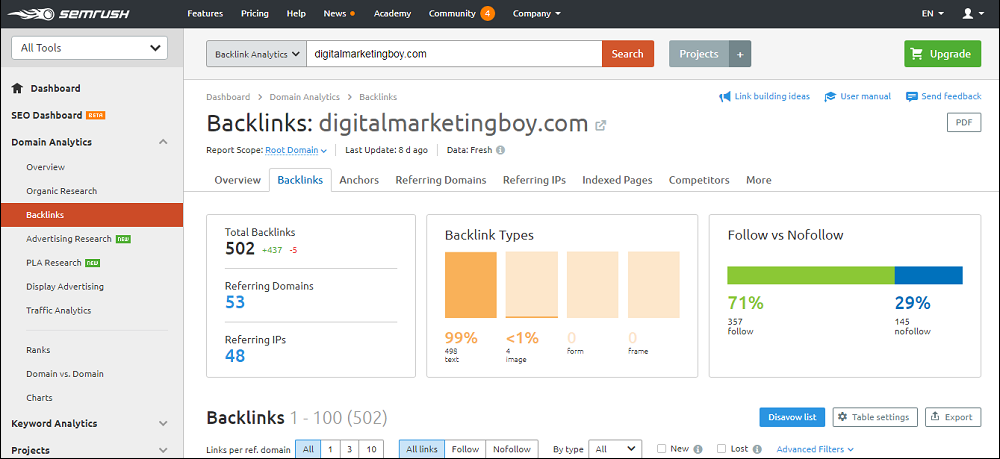
Task: Click the PDF button
Action: click(964, 123)
